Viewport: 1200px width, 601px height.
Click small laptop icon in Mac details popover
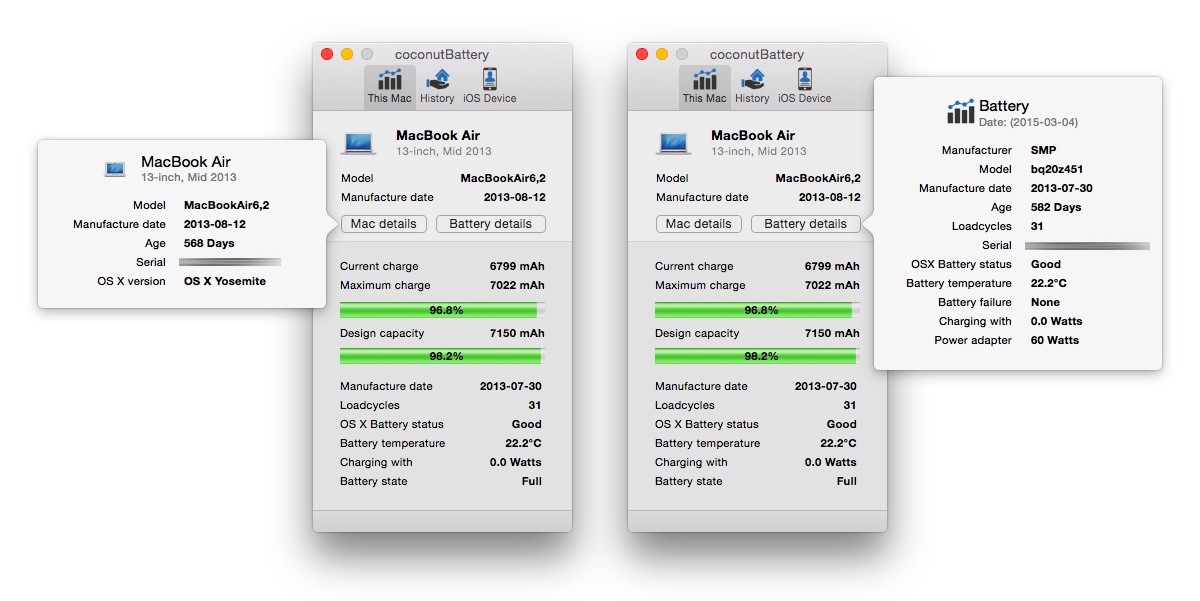point(116,169)
